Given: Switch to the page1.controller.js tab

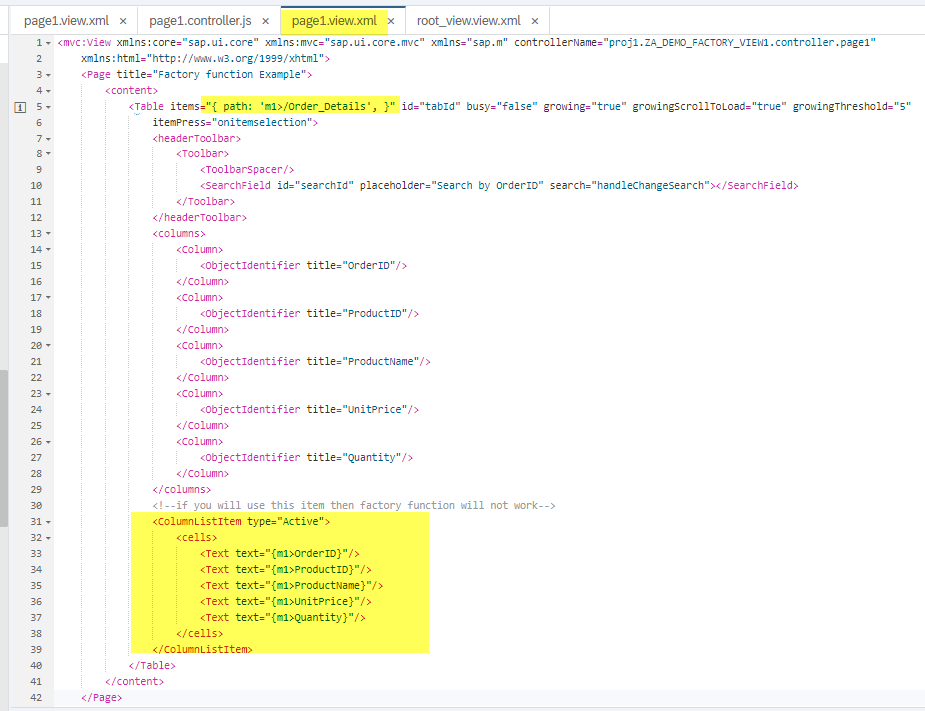Looking at the screenshot, I should point(200,21).
